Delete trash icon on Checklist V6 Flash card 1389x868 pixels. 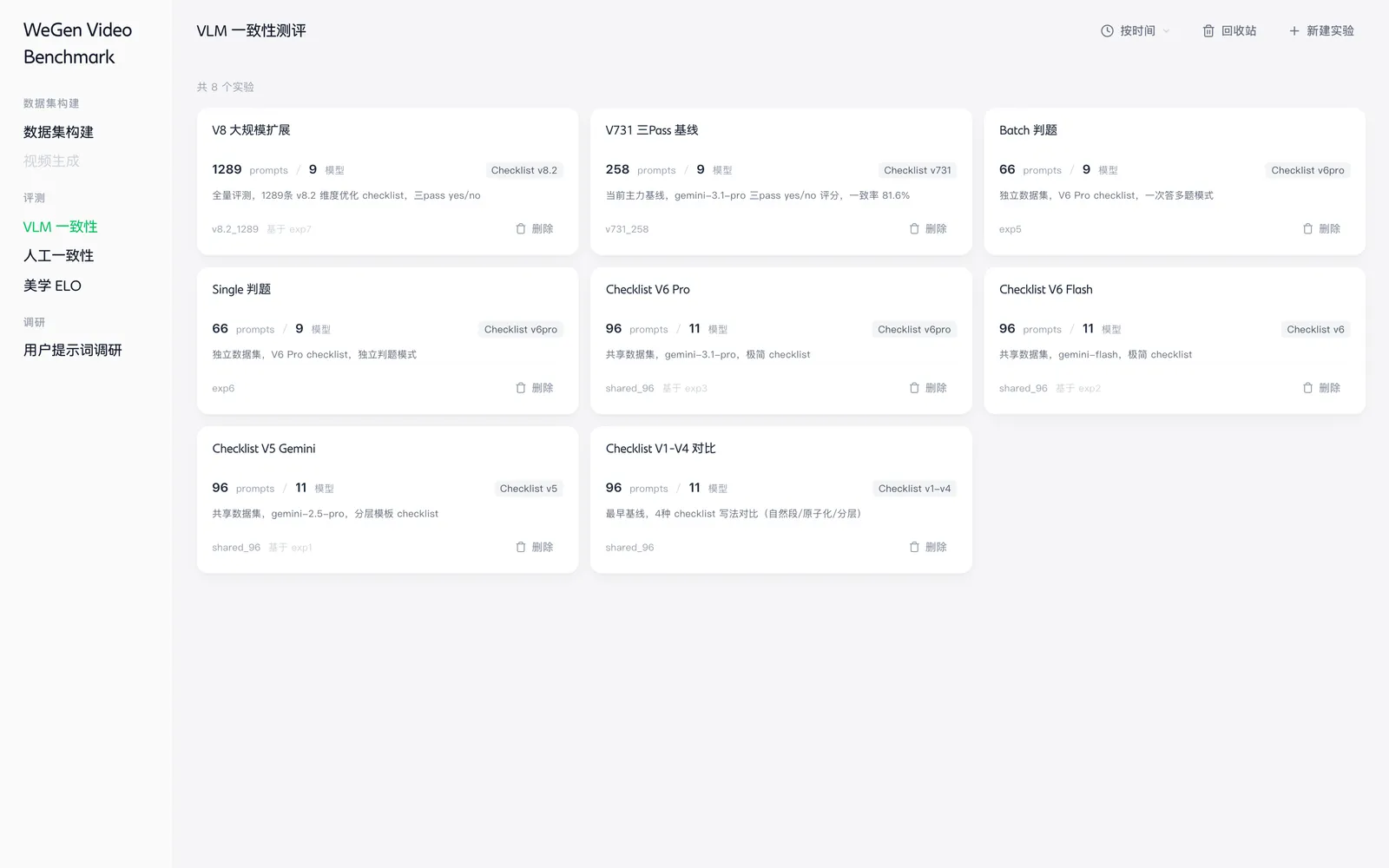[1308, 387]
